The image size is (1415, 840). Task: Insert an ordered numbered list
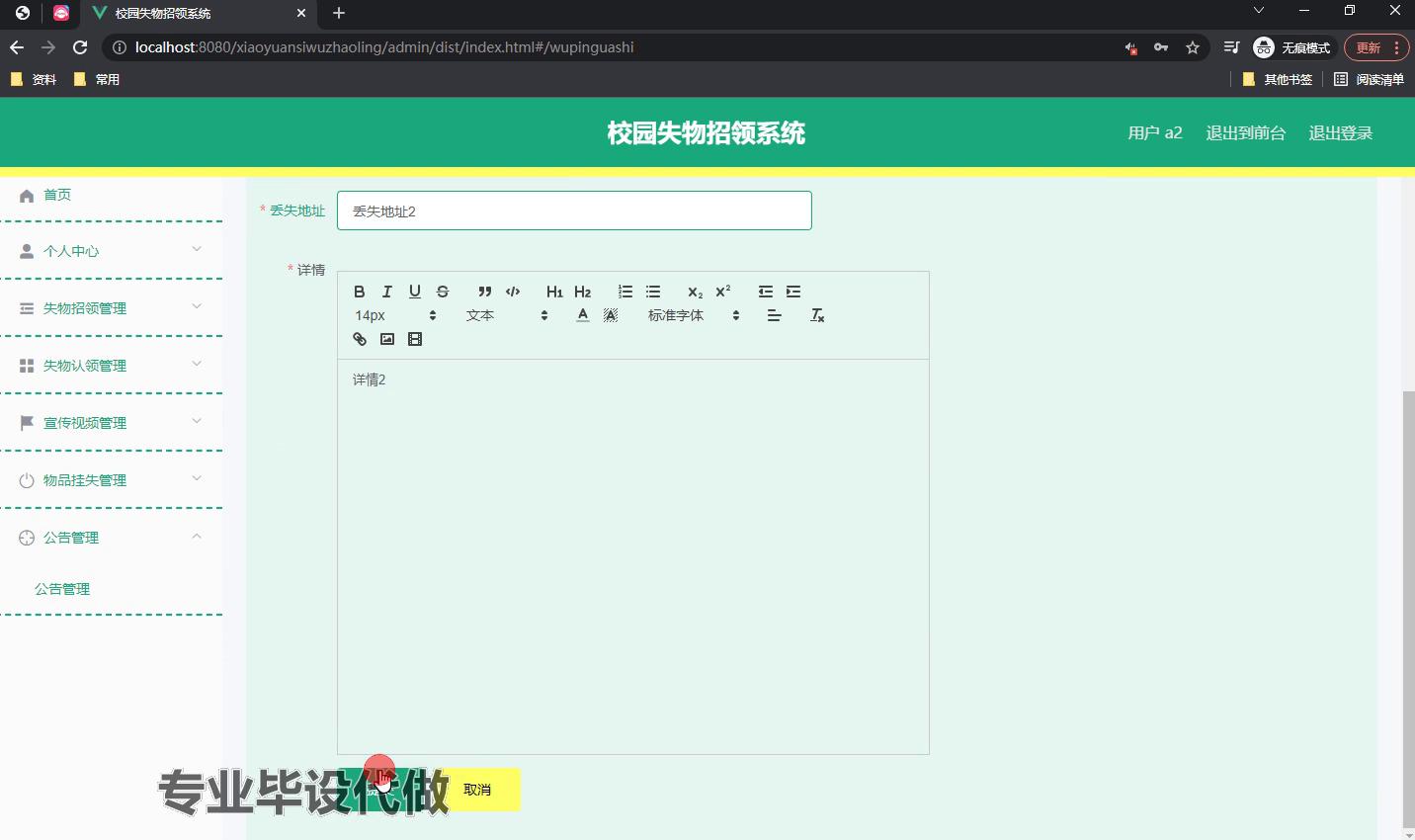624,292
